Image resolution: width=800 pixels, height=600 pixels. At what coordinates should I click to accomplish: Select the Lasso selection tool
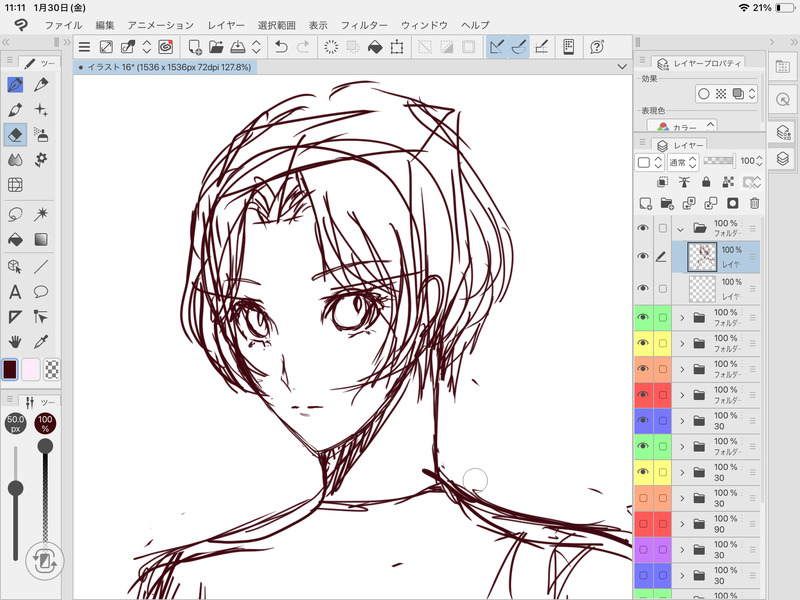pyautogui.click(x=15, y=214)
